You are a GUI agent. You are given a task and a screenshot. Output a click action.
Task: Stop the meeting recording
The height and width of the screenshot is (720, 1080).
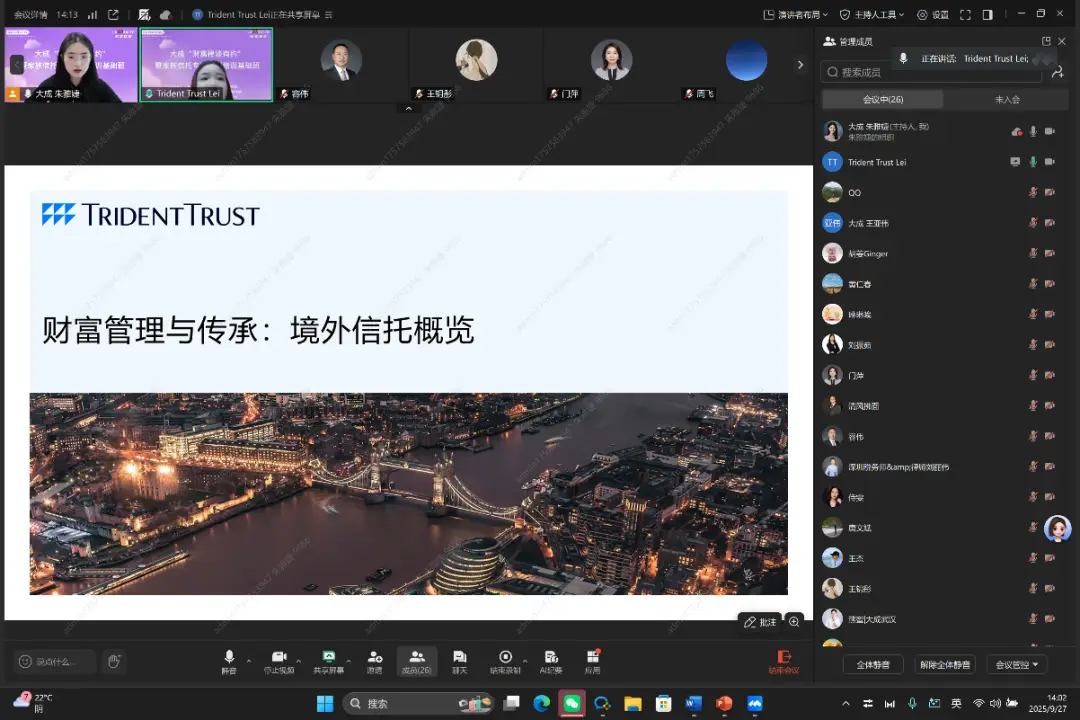[506, 660]
